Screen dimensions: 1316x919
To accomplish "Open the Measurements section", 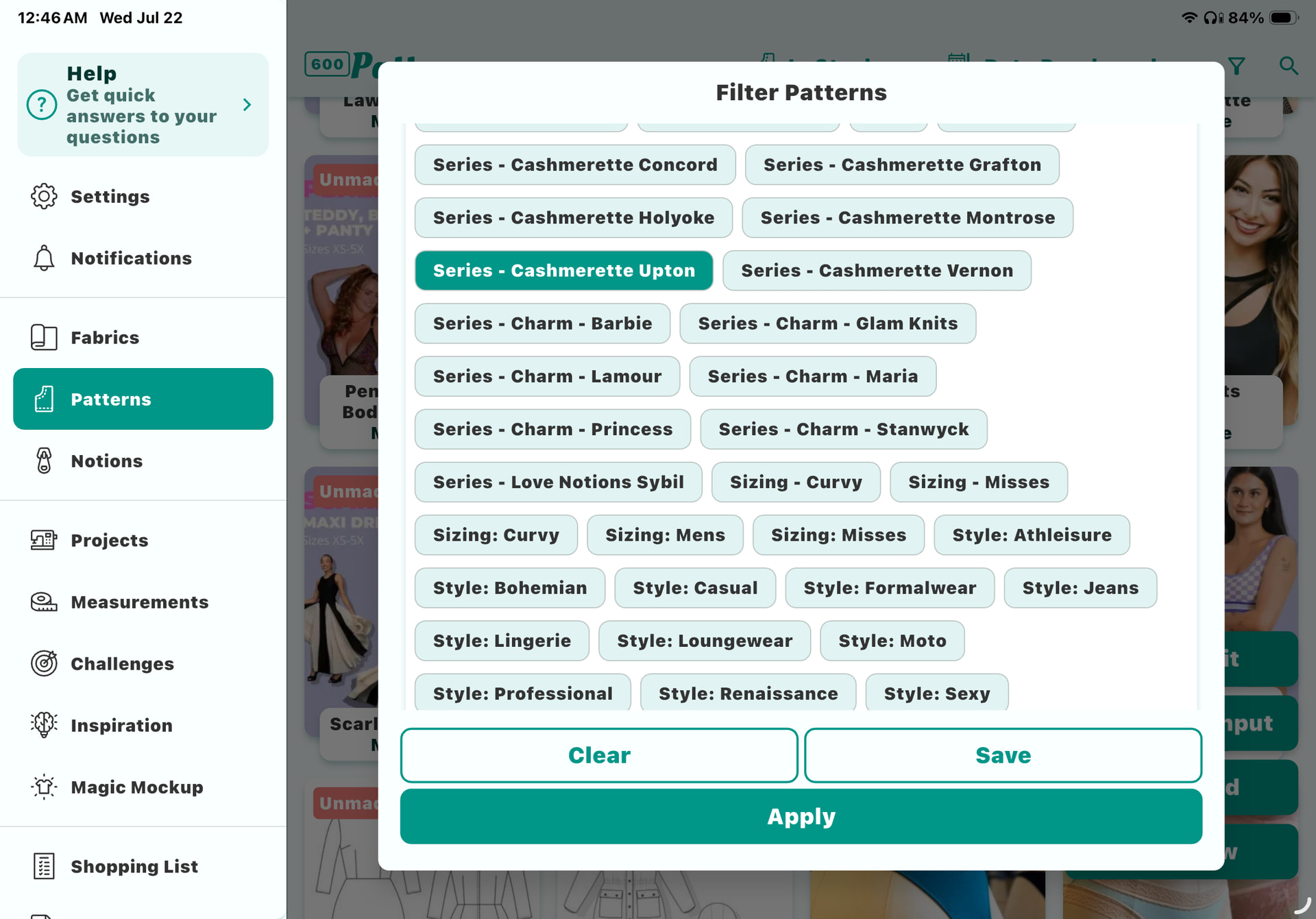I will pos(143,602).
